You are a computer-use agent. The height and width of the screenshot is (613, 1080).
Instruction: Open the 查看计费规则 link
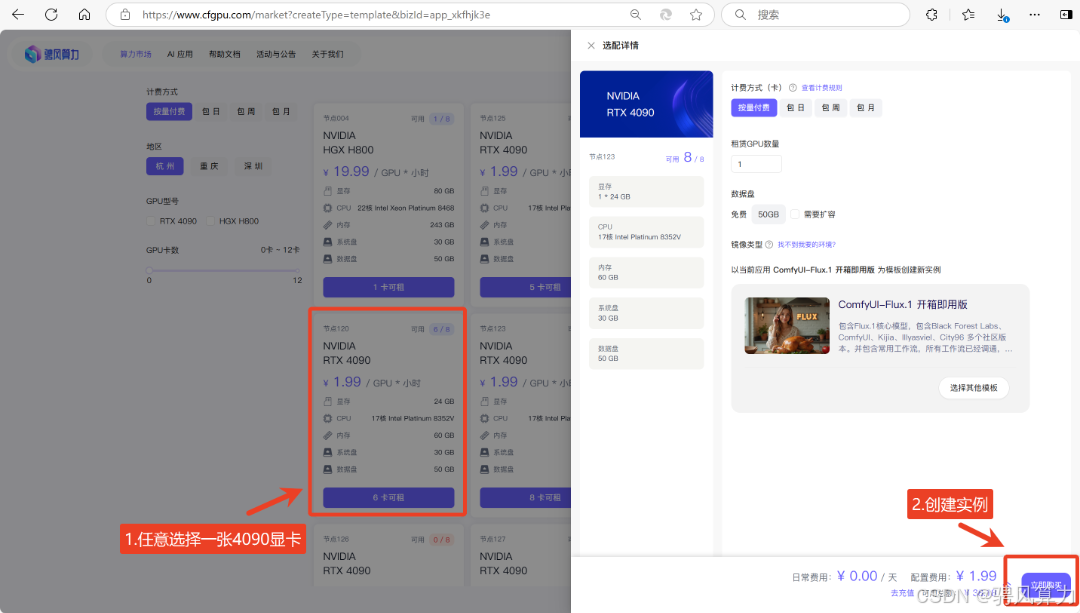822,87
